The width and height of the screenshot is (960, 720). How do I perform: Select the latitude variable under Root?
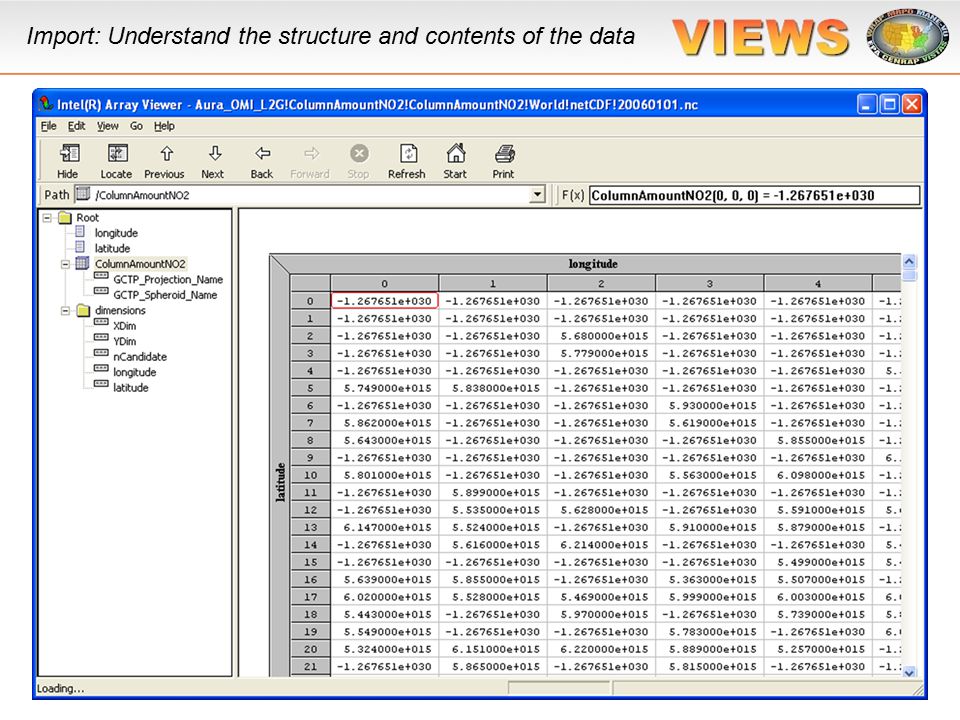112,248
